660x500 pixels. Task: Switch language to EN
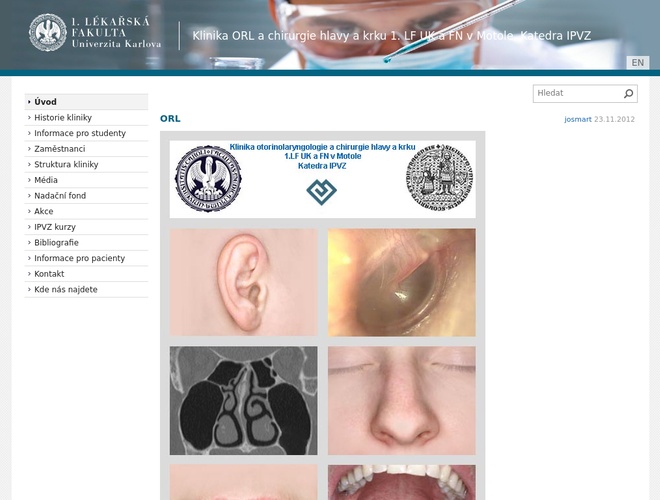coord(637,63)
